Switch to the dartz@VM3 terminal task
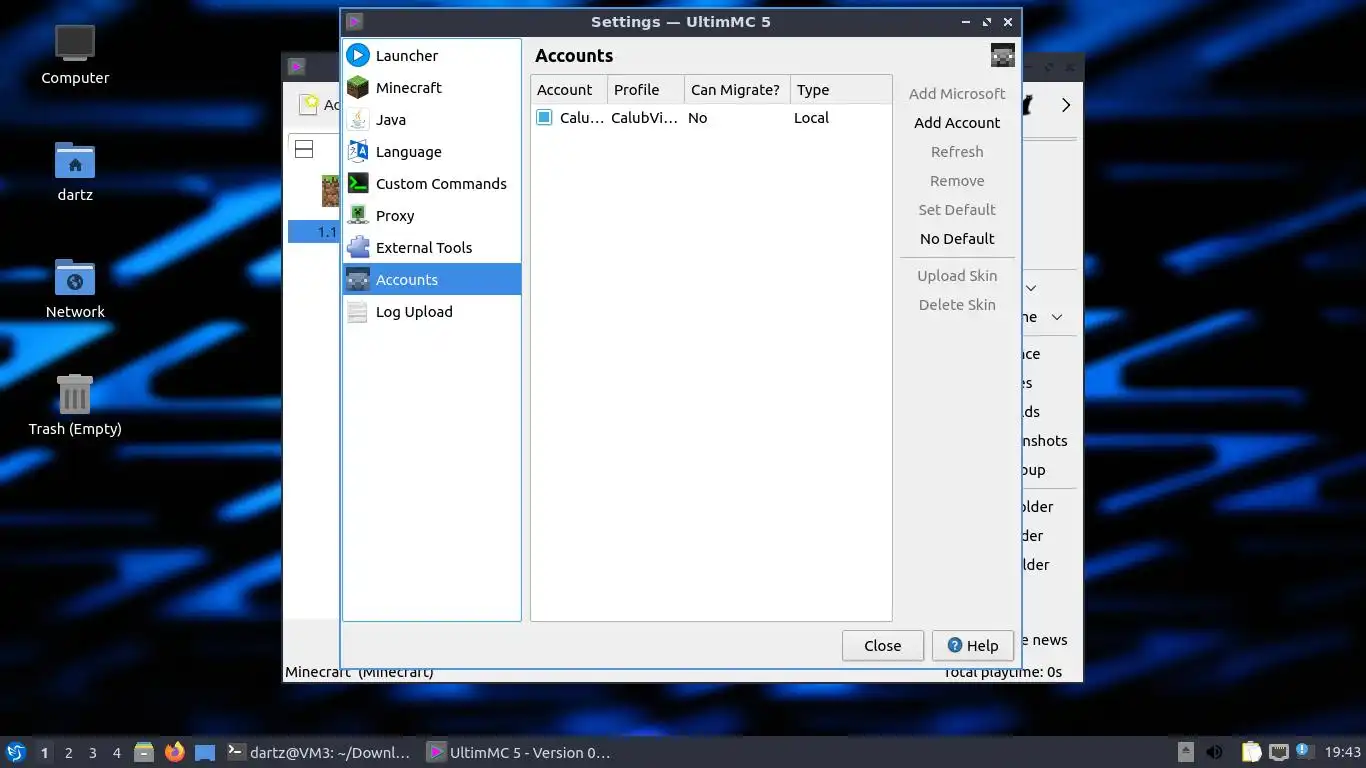This screenshot has width=1366, height=768. (x=319, y=753)
